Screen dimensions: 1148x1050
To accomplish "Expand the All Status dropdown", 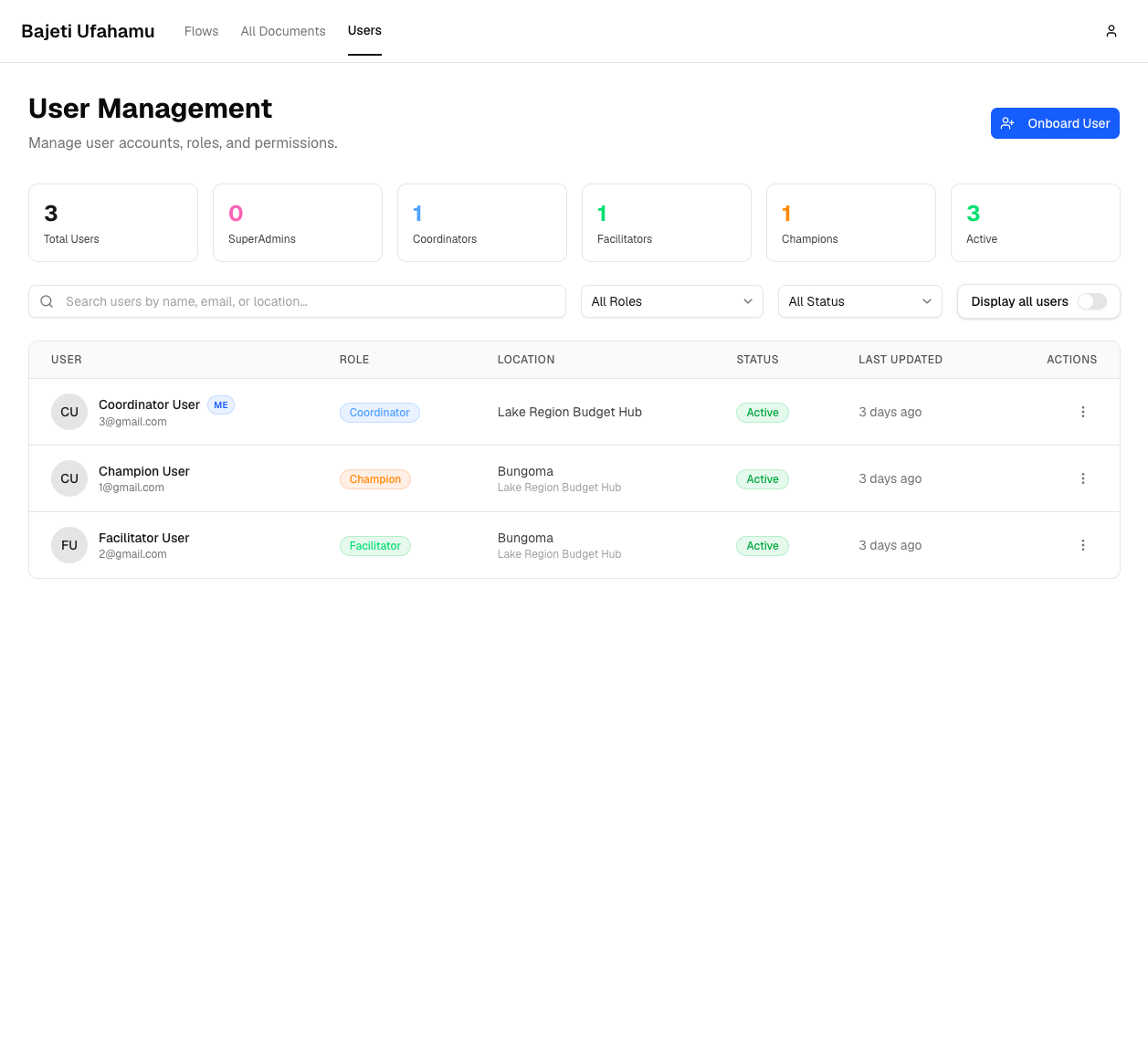I will pos(860,301).
